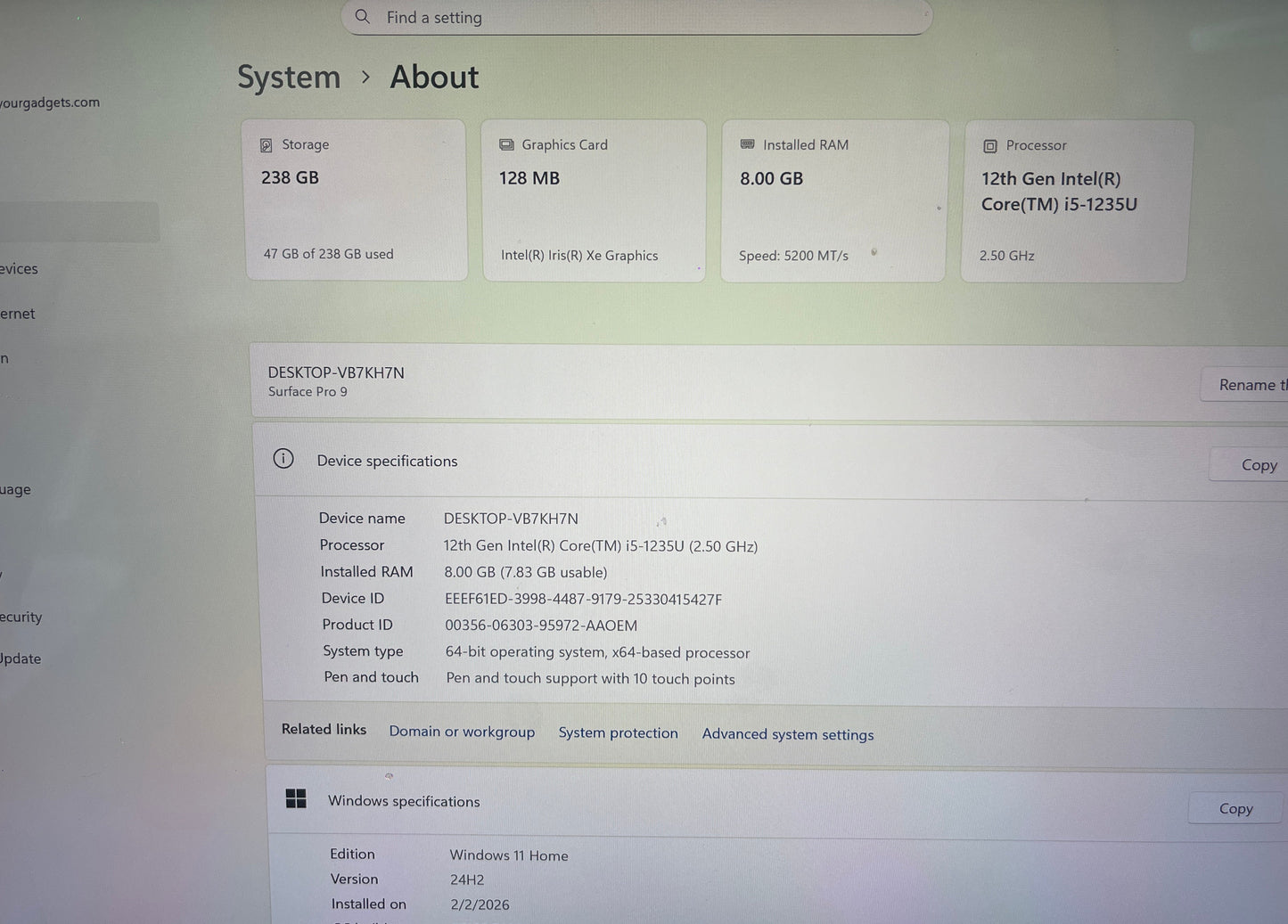Viewport: 1288px width, 924px height.
Task: Click the Installed RAM chip icon
Action: coord(747,144)
